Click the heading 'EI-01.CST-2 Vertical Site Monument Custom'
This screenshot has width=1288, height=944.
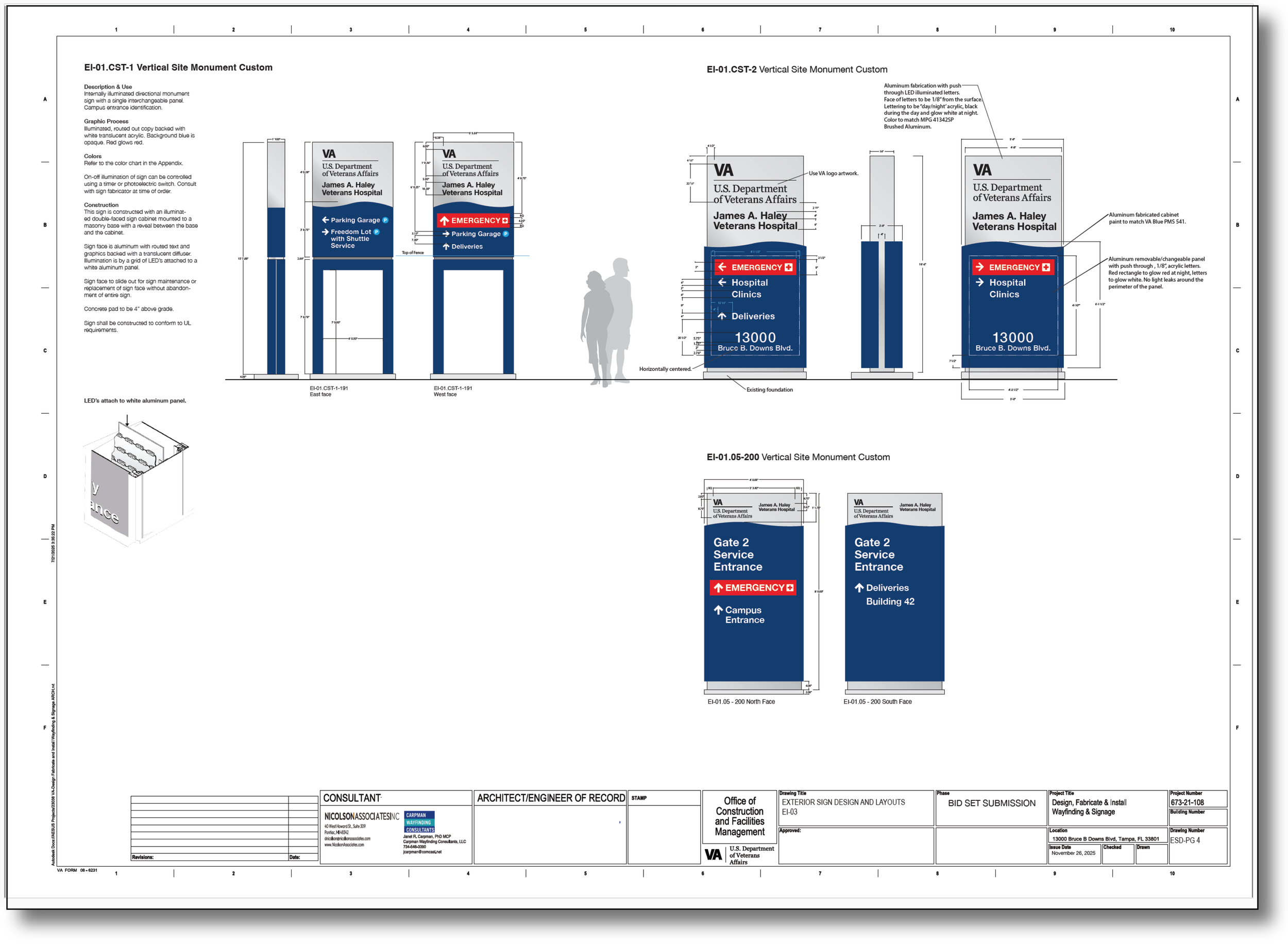(x=798, y=70)
